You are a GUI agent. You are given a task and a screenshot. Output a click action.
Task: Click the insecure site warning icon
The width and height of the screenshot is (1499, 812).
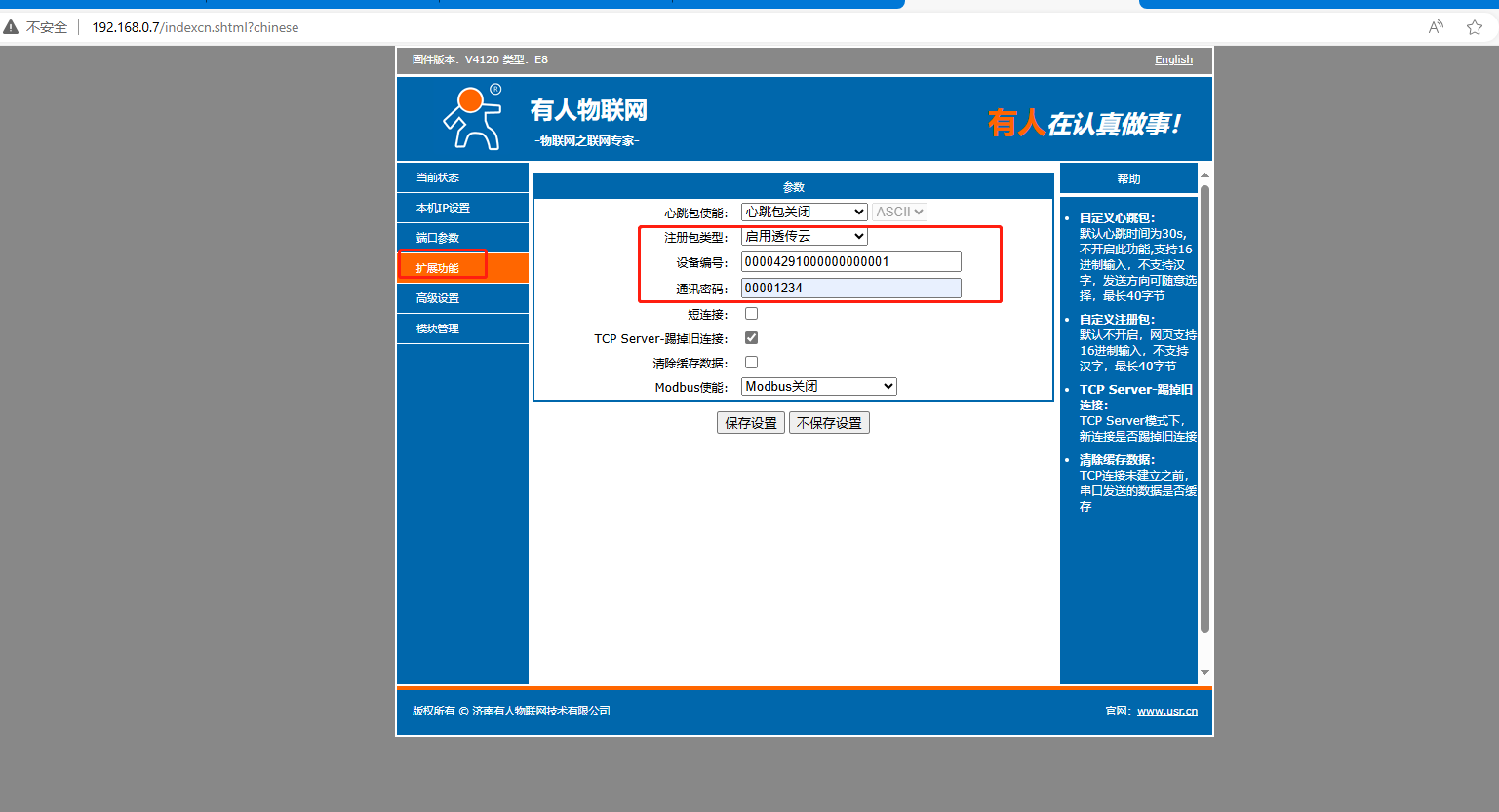[x=12, y=27]
